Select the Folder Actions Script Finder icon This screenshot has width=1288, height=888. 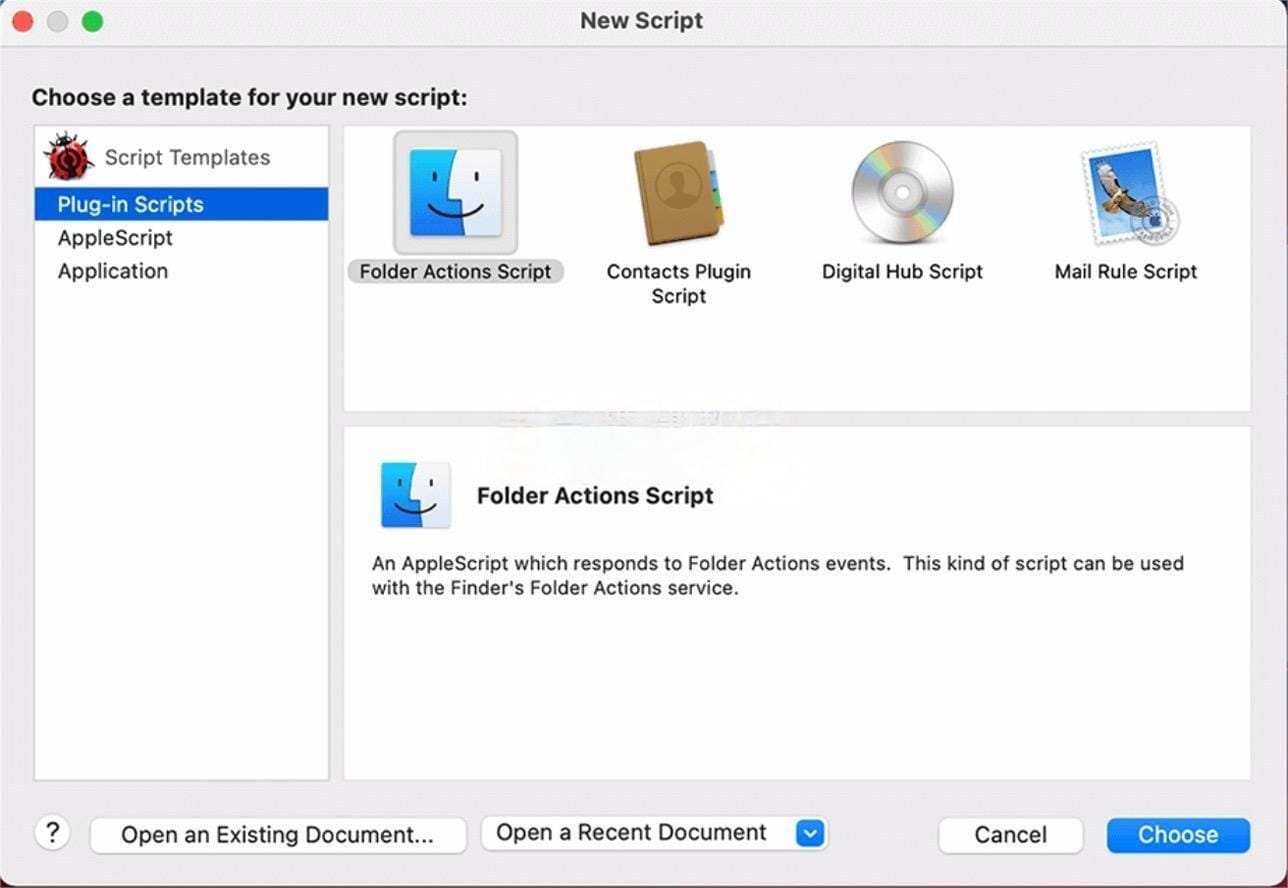click(x=455, y=192)
